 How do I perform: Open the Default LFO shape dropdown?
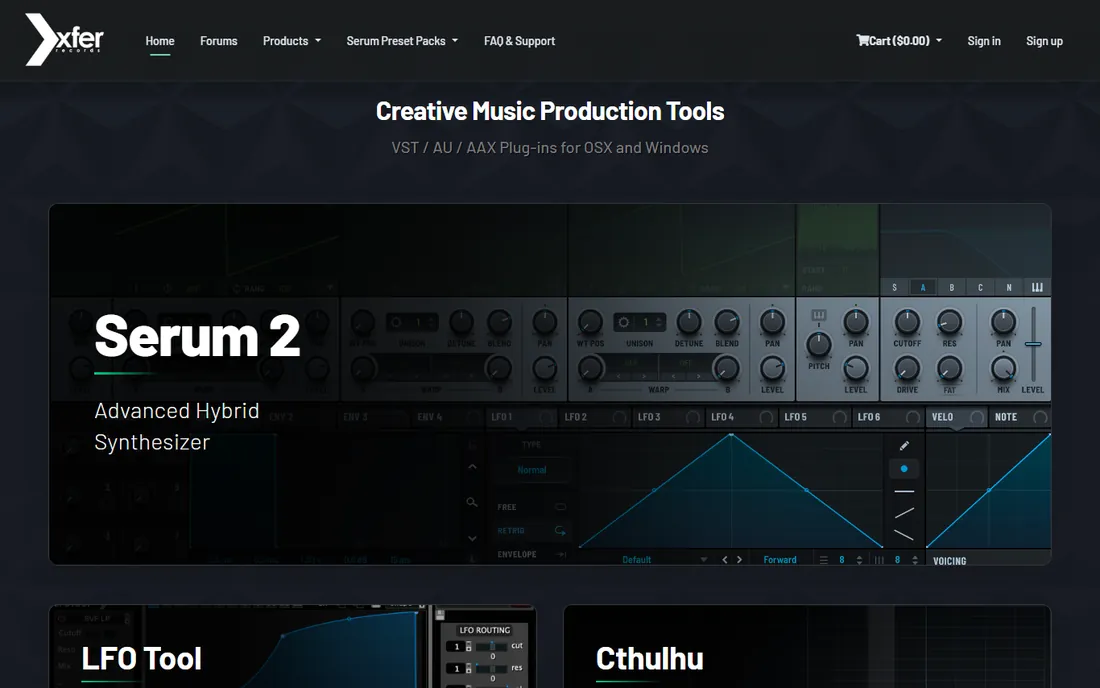pos(664,560)
